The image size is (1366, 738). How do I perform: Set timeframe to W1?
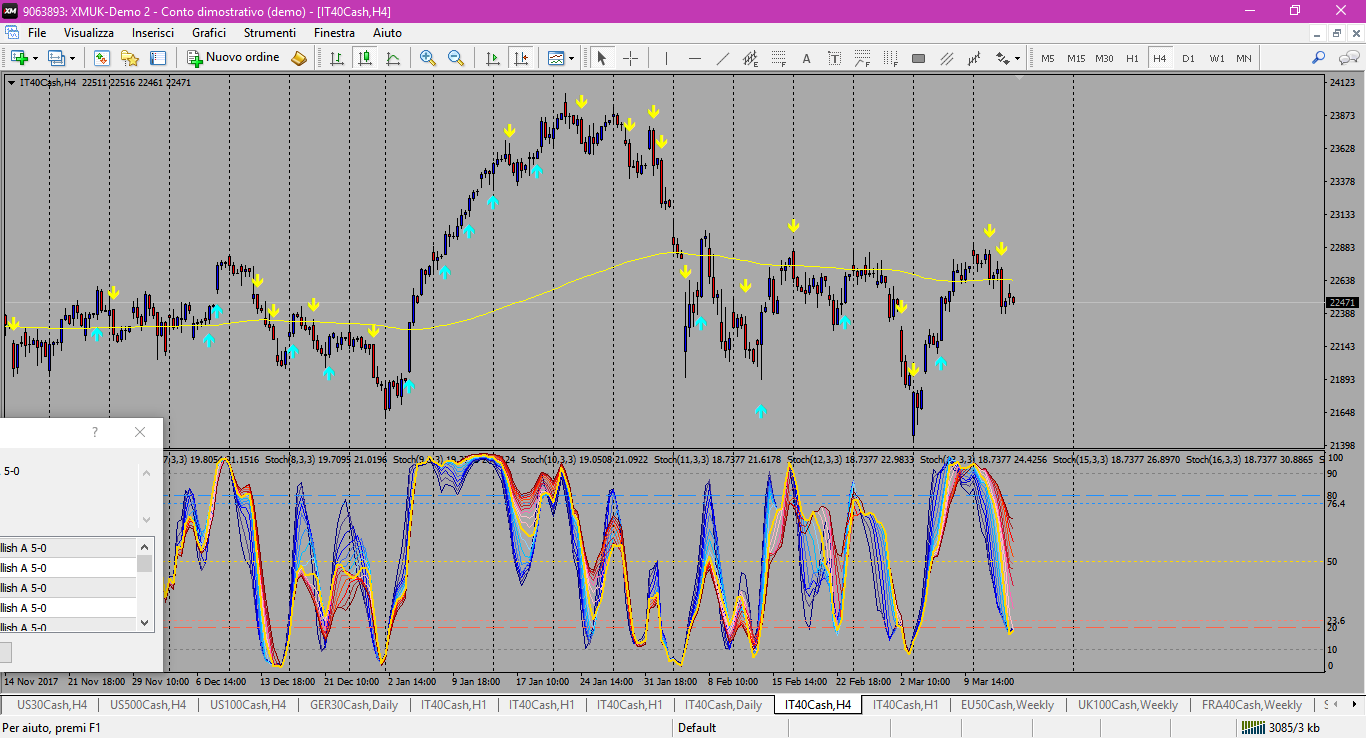click(x=1216, y=58)
